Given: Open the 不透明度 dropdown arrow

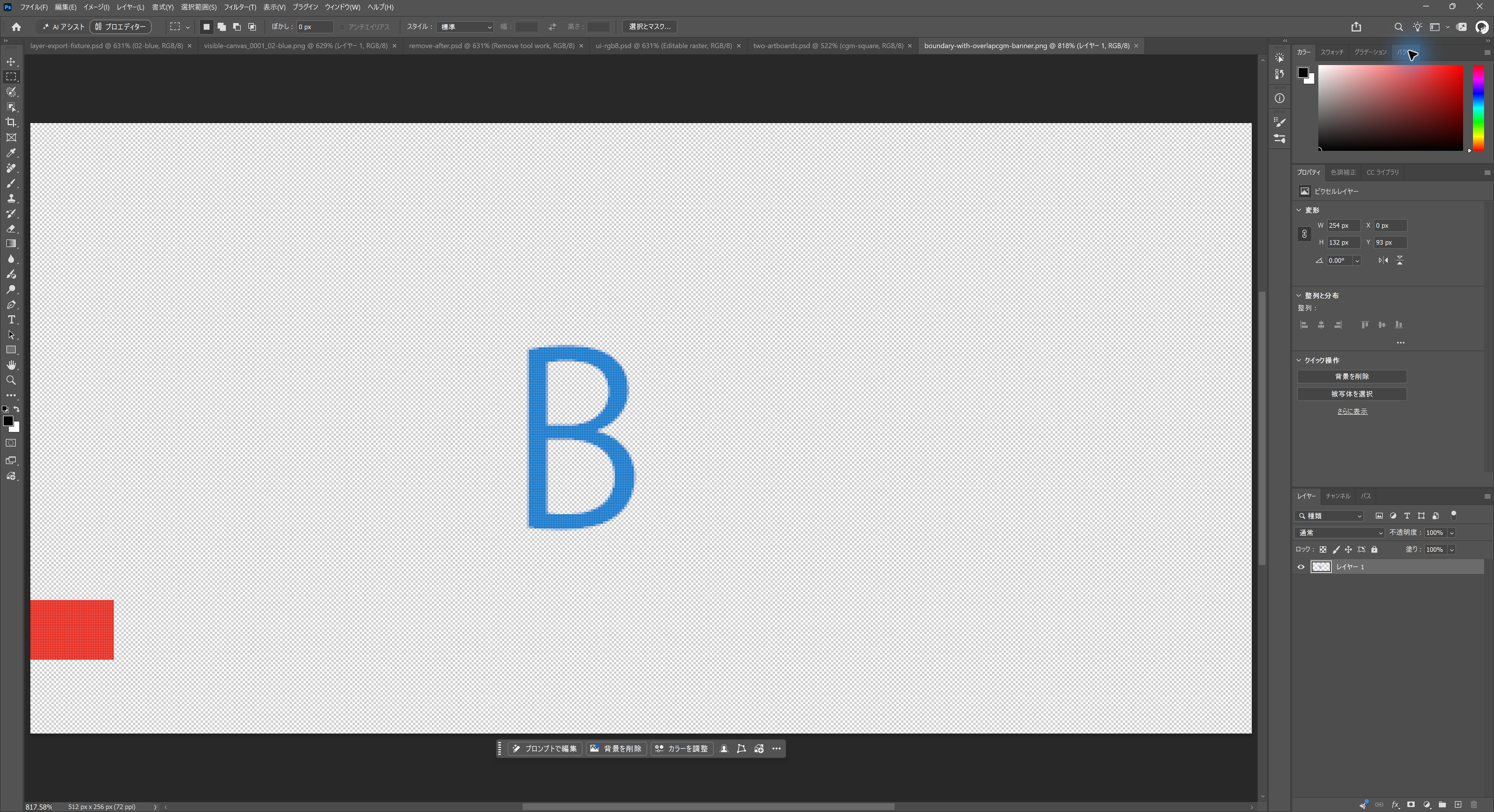Looking at the screenshot, I should (1452, 533).
